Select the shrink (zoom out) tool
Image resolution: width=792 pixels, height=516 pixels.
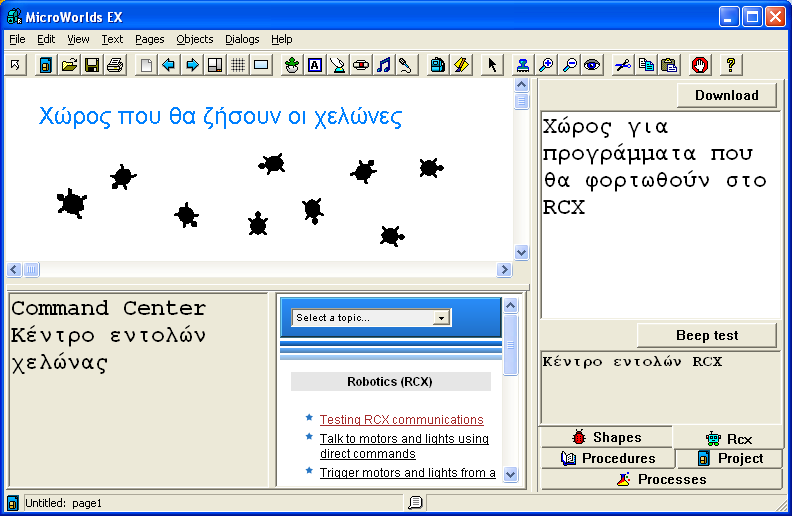coord(569,65)
